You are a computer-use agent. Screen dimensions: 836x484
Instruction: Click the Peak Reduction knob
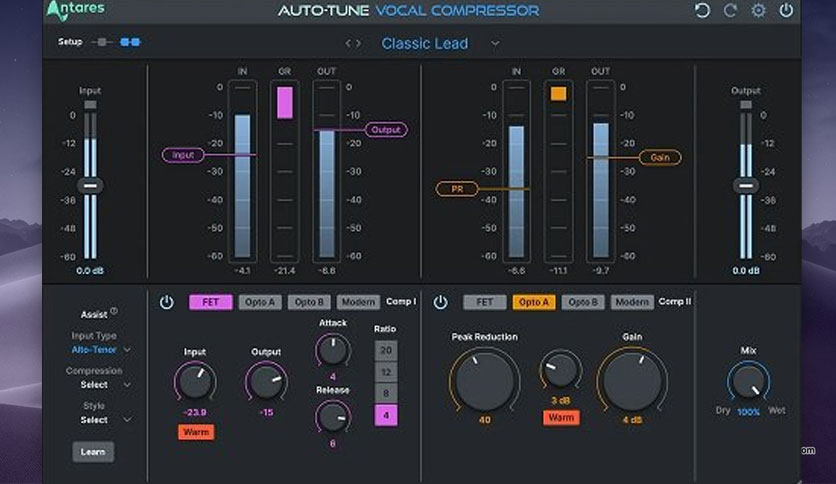[x=484, y=381]
